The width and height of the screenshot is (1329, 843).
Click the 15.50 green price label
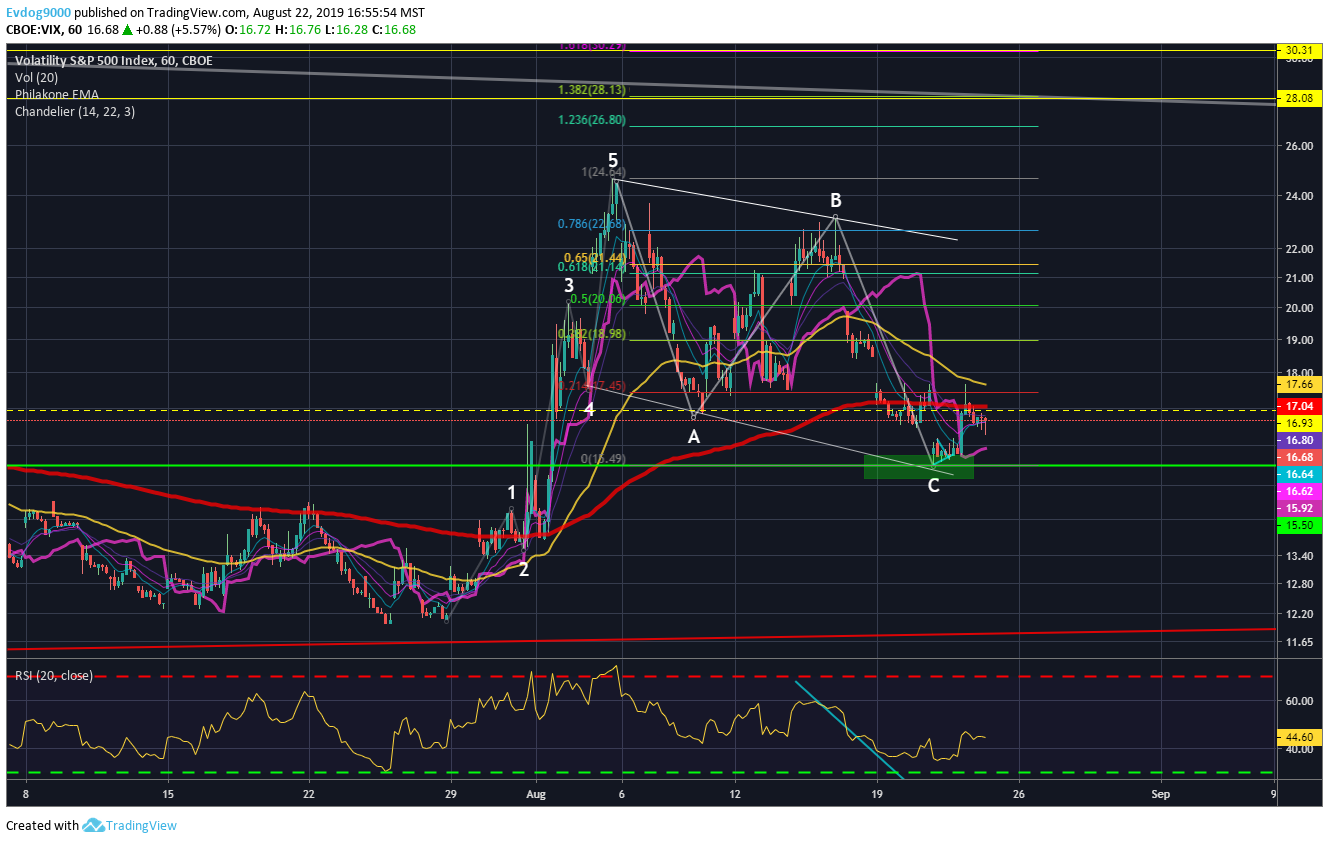(x=1299, y=525)
